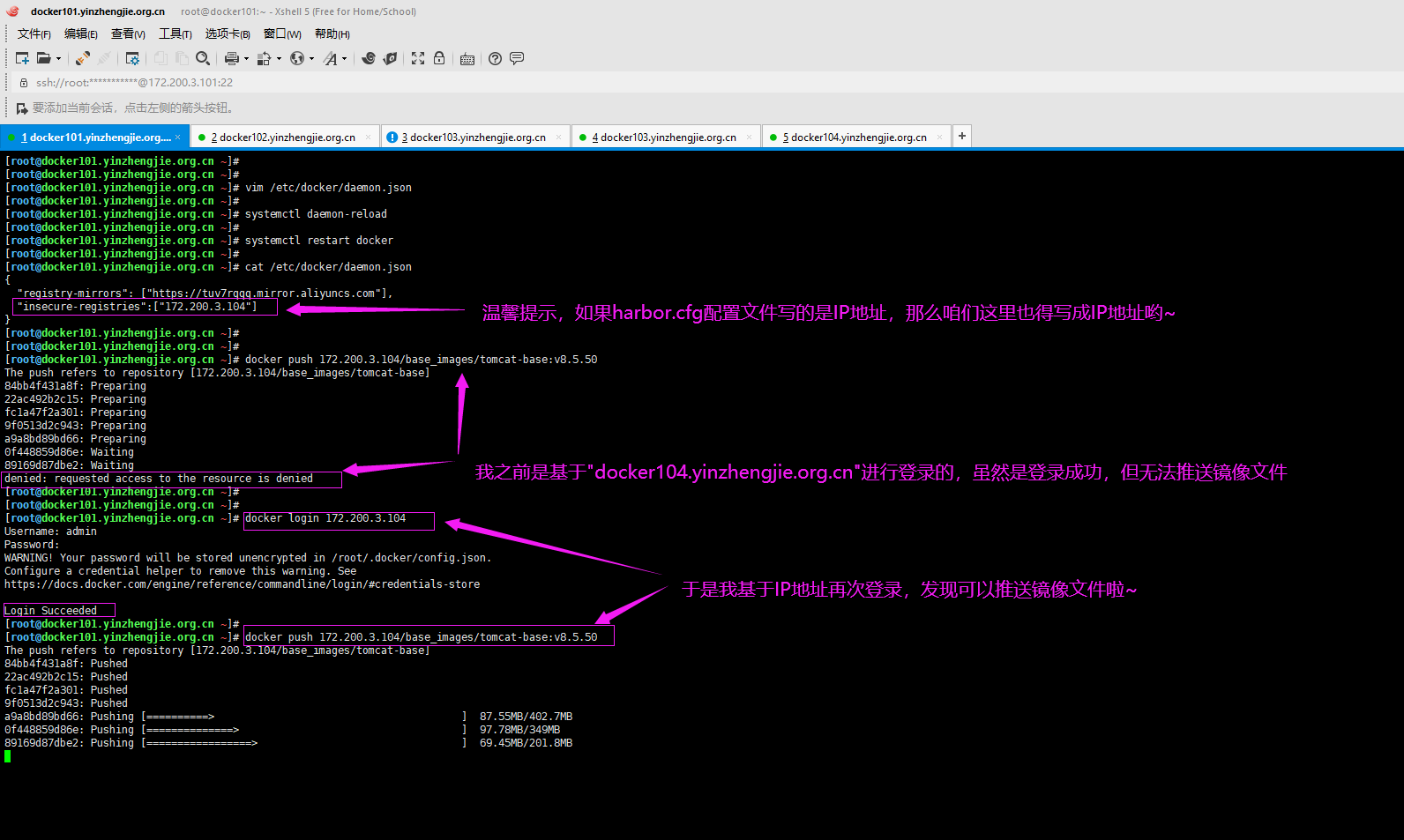Expand the color scheme dropdown arrow
The width and height of the screenshot is (1404, 840).
[x=279, y=59]
